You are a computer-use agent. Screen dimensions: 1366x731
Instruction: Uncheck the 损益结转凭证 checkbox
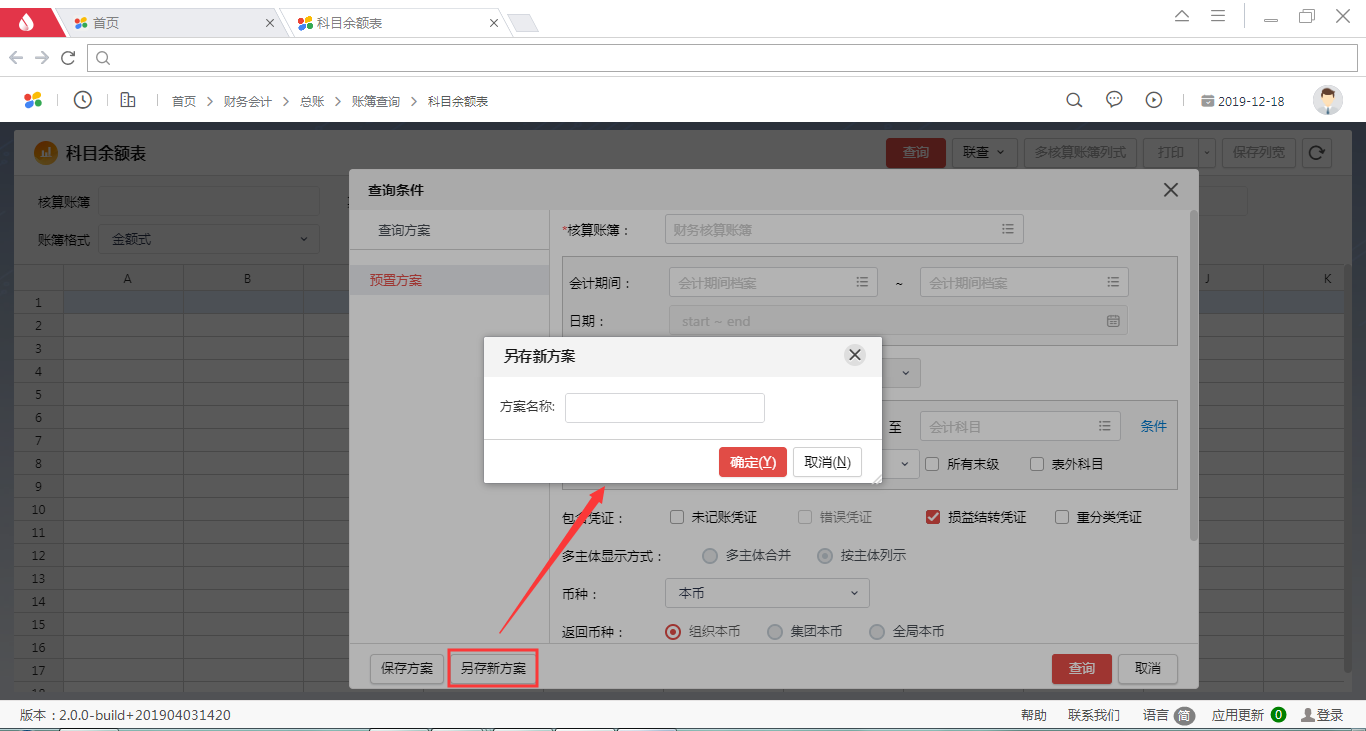(x=933, y=517)
